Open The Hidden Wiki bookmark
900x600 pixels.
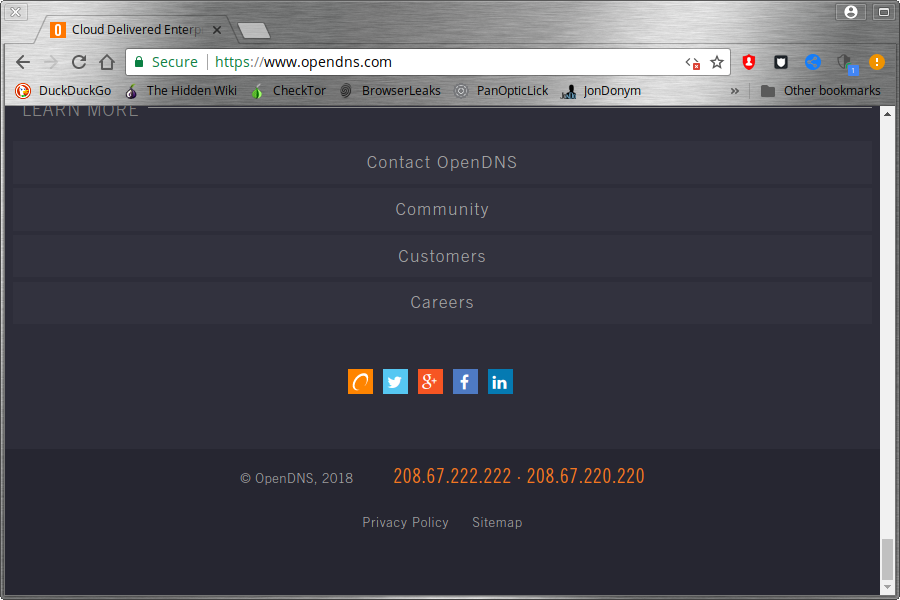pyautogui.click(x=181, y=91)
